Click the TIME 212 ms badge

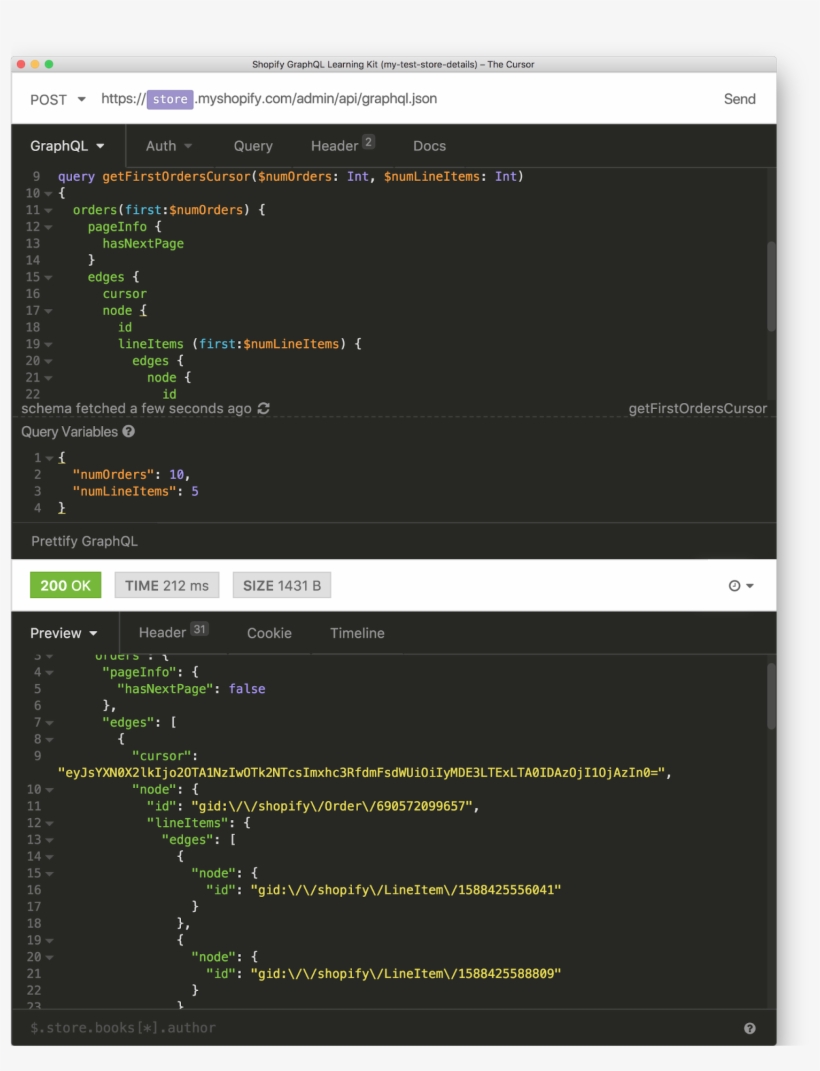point(167,585)
